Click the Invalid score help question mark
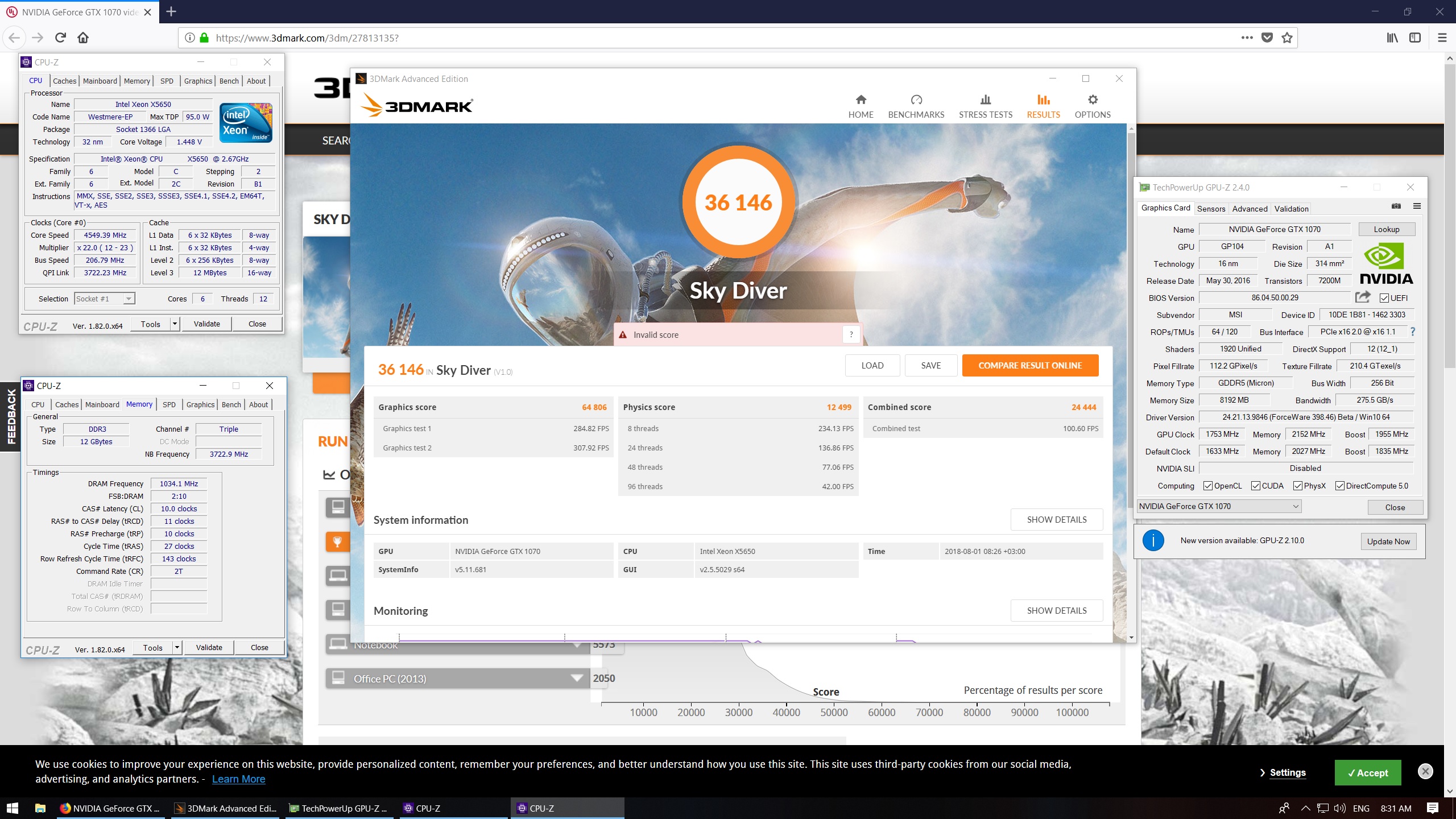Viewport: 1456px width, 819px height. [x=851, y=335]
